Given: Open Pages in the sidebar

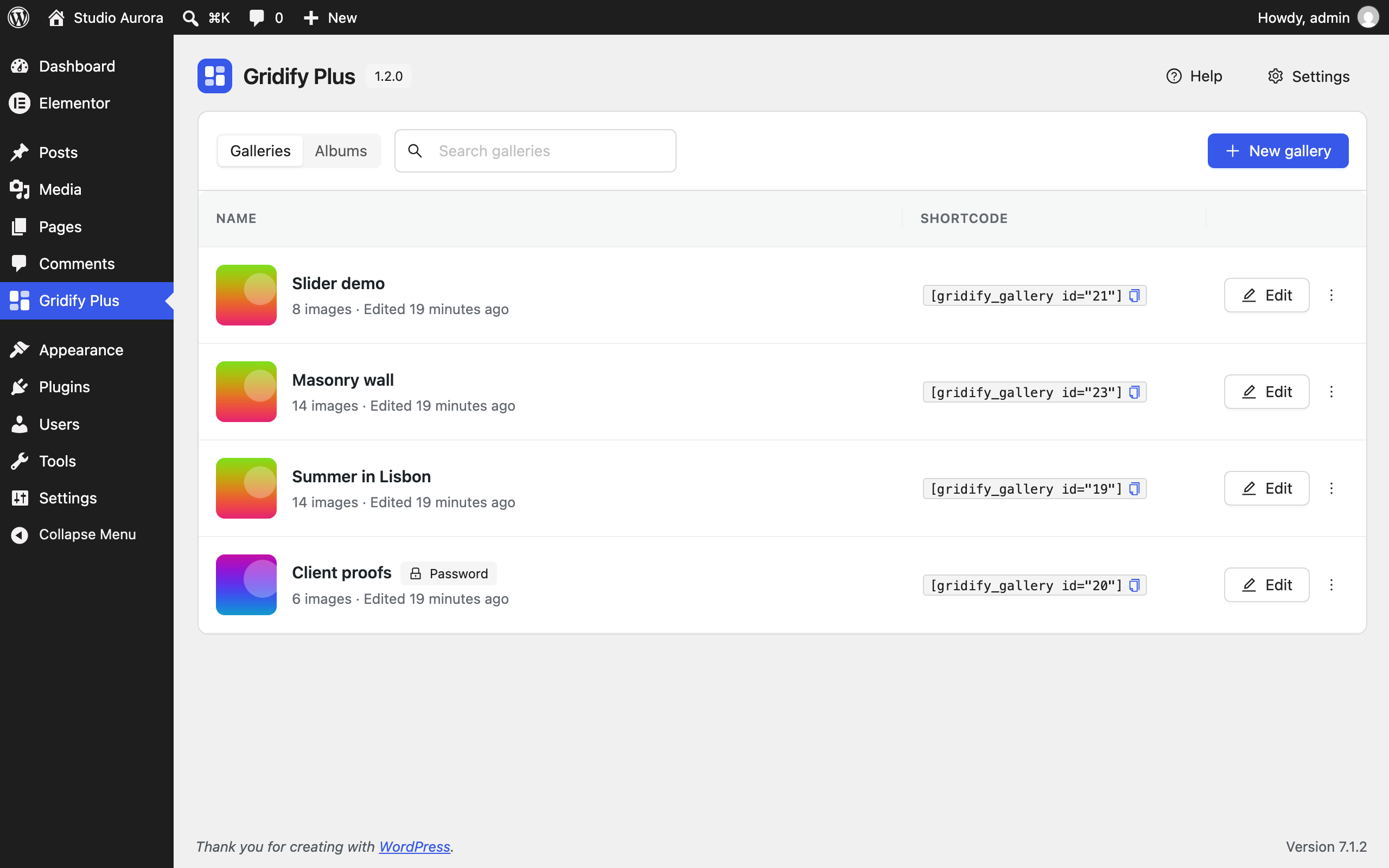Looking at the screenshot, I should [x=87, y=226].
